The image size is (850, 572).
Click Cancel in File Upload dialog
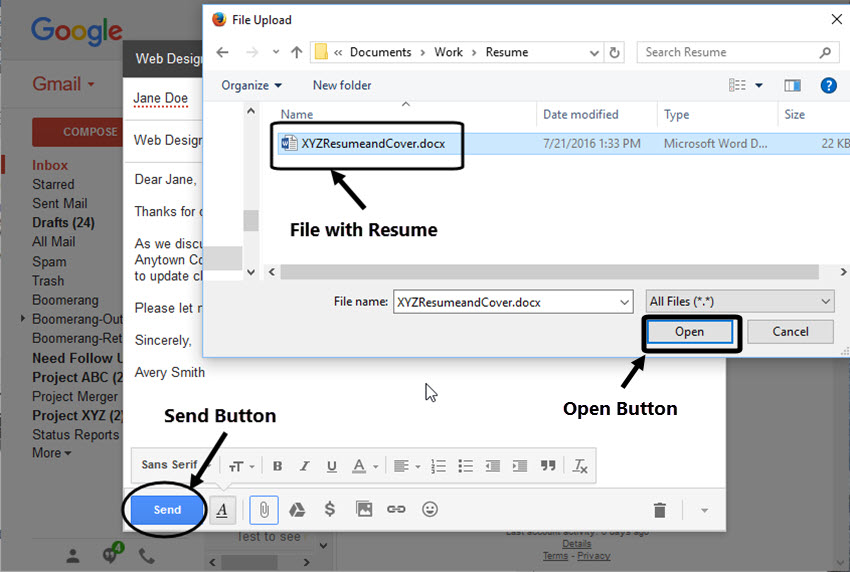coord(790,332)
